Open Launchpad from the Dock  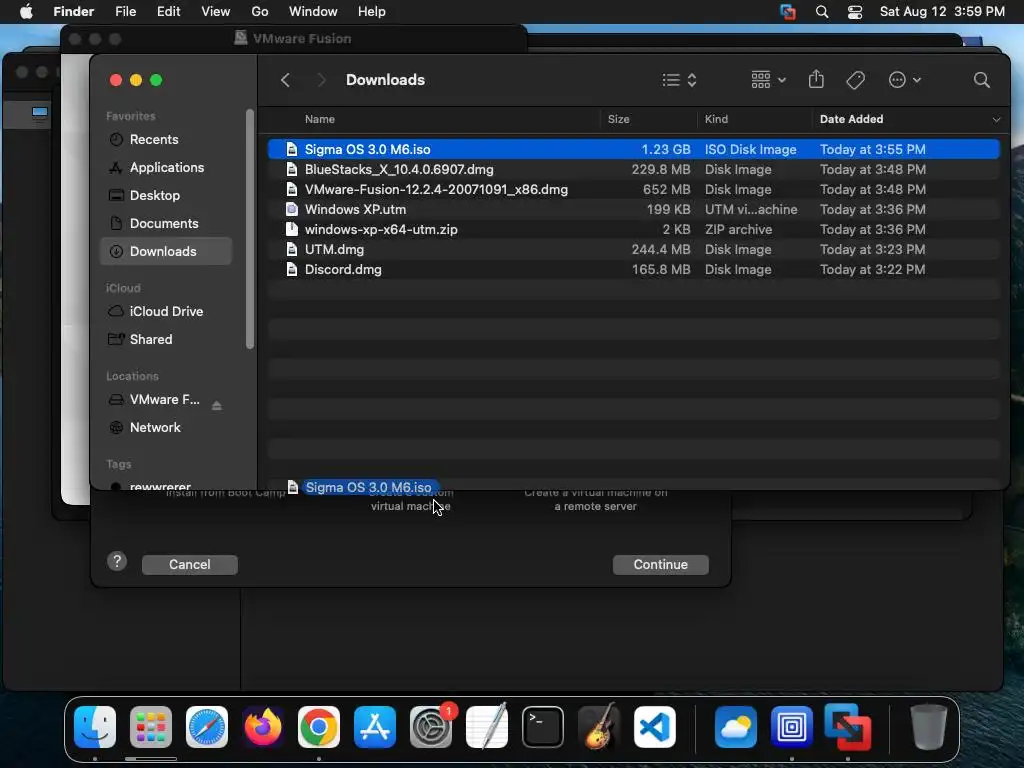(x=151, y=727)
